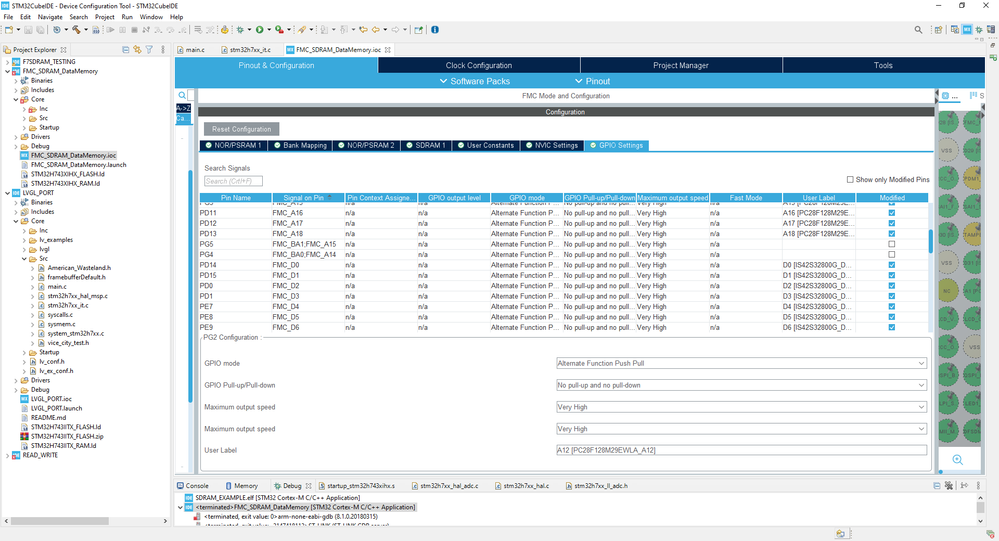Click the Build hammer icon
Screen dimensions: 999x541
pos(76,29)
